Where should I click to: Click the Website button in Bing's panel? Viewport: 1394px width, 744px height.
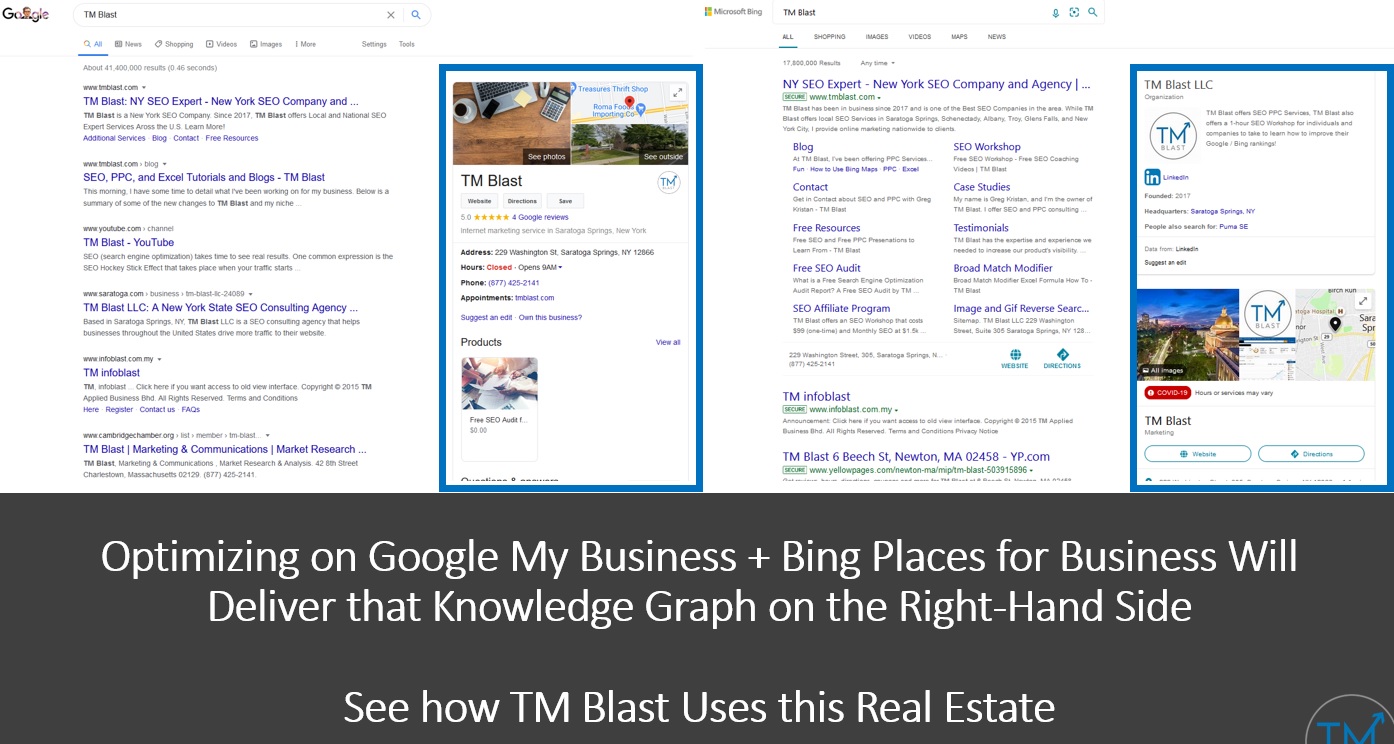coord(1197,454)
